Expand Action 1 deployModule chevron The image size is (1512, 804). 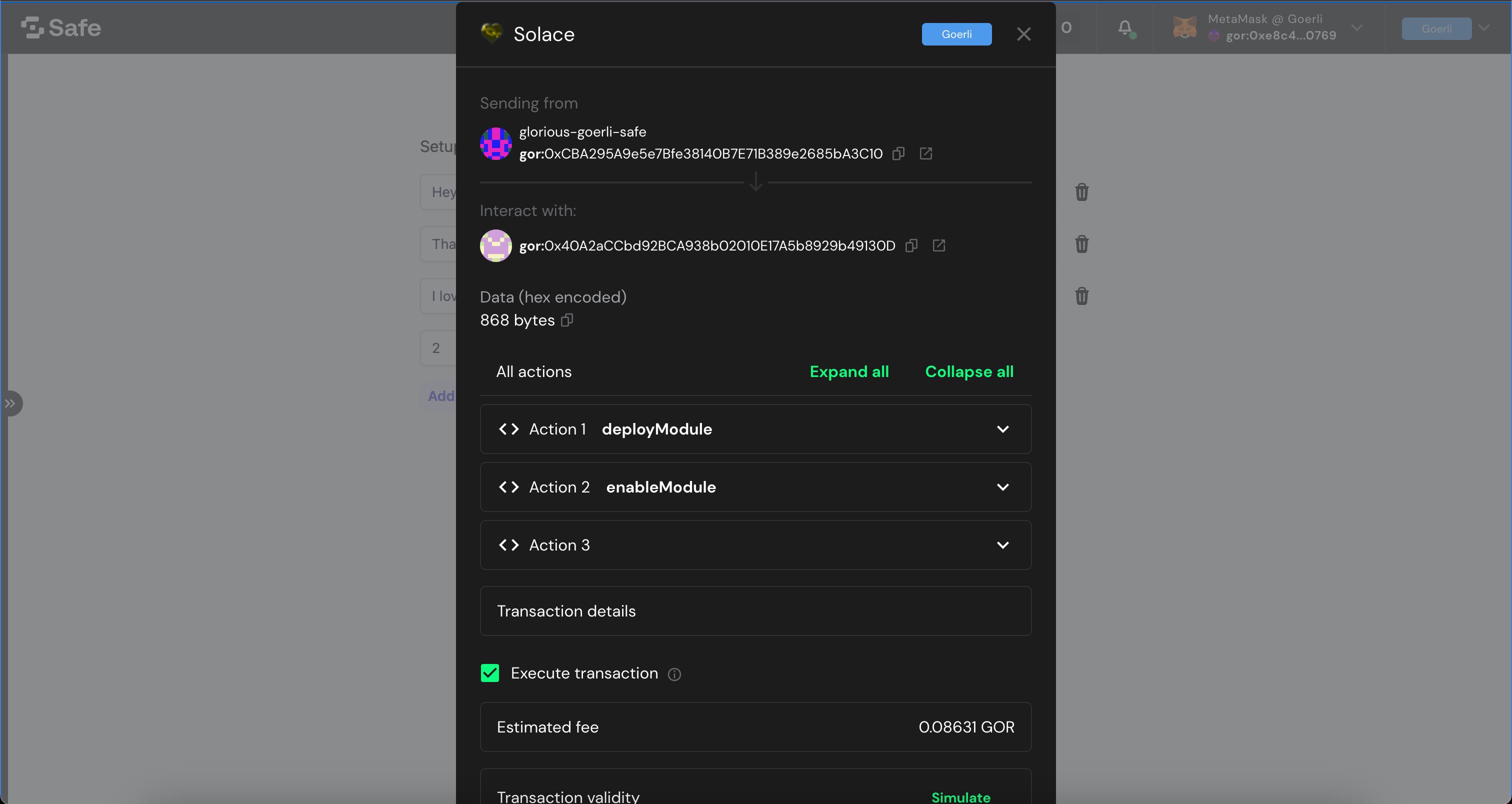[x=1002, y=429]
